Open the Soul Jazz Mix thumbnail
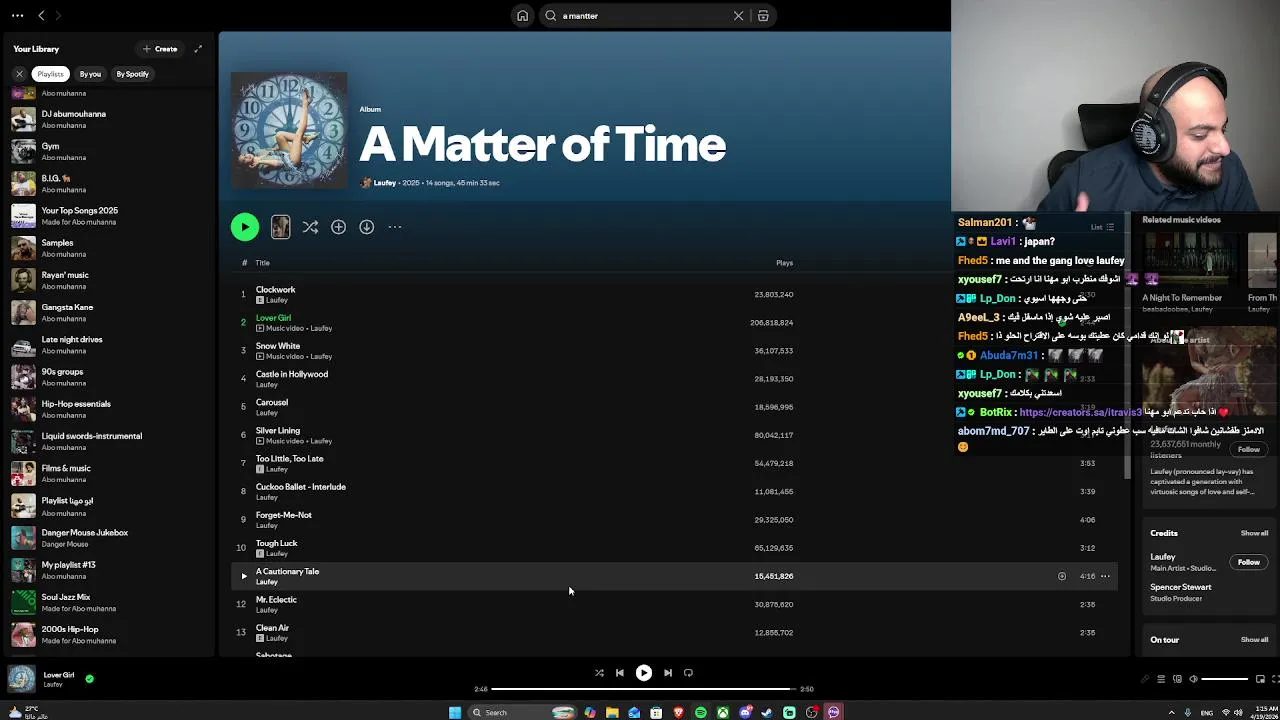This screenshot has height=720, width=1280. click(x=23, y=602)
